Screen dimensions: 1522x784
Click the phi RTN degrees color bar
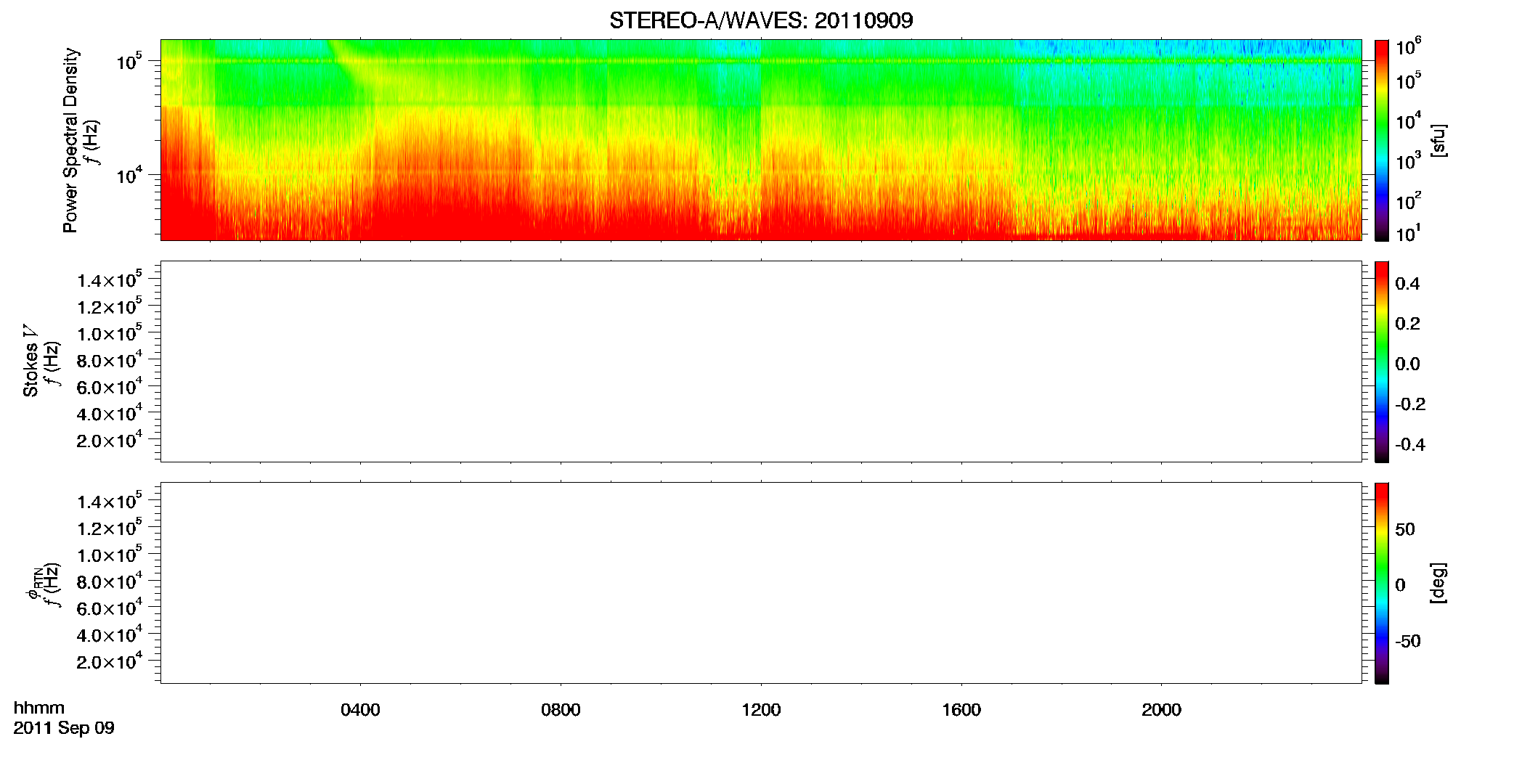coord(1382,583)
